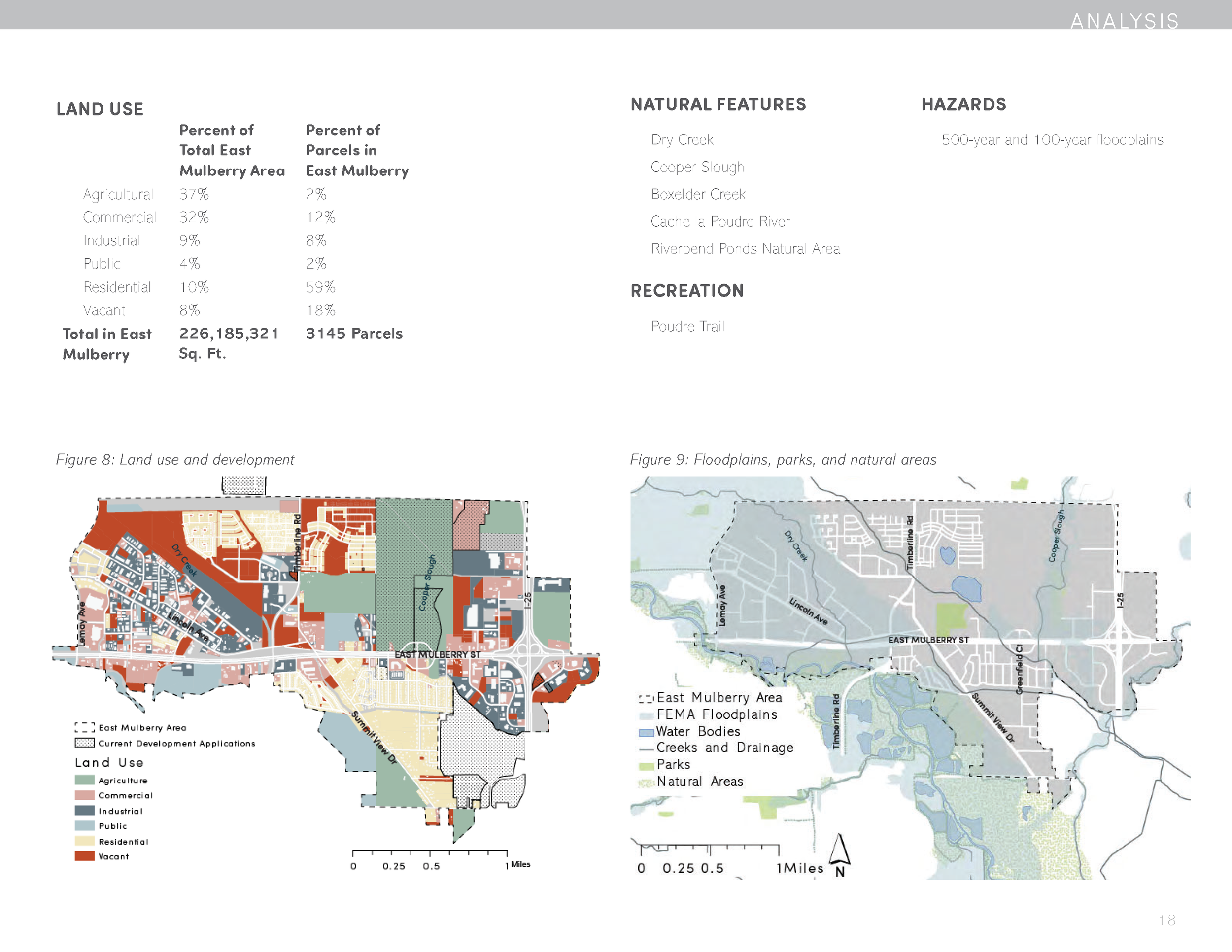Click the LAND USE heading

(x=100, y=109)
